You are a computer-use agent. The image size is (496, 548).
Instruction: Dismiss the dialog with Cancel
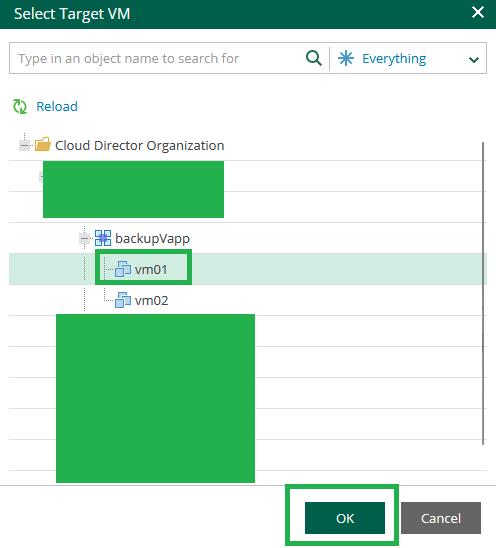click(441, 518)
